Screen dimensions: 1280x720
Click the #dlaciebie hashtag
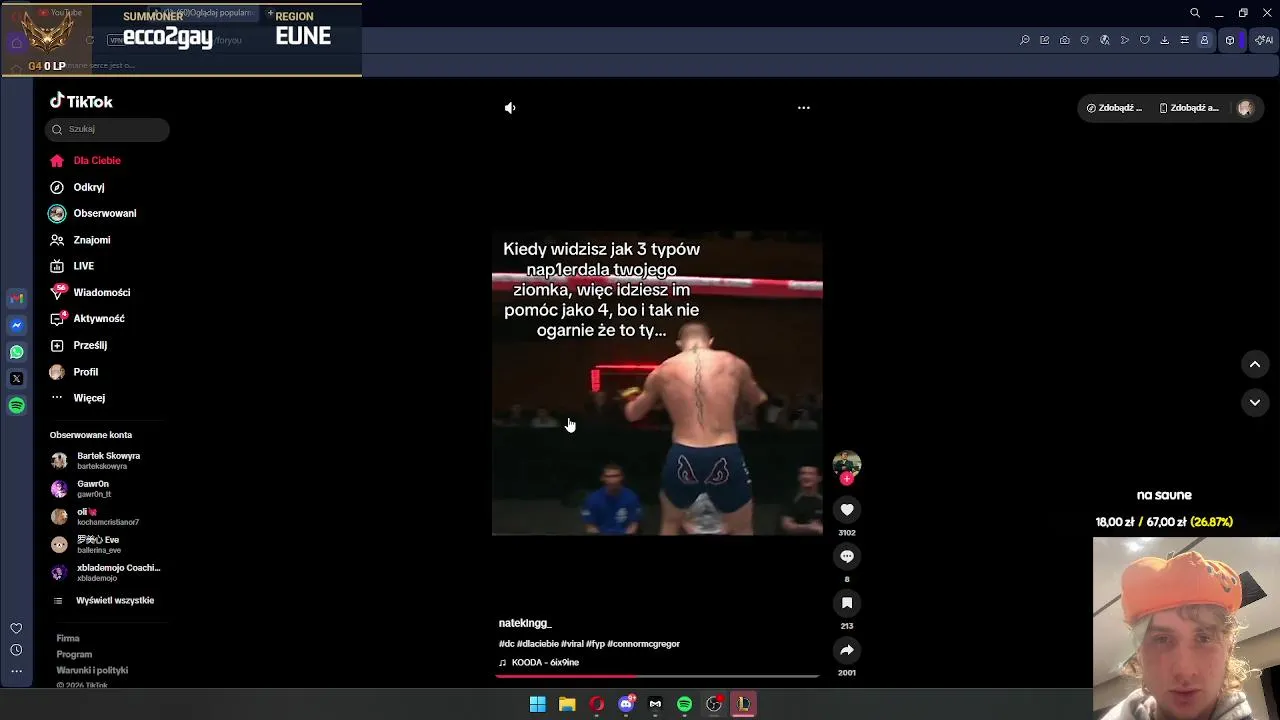pos(538,644)
